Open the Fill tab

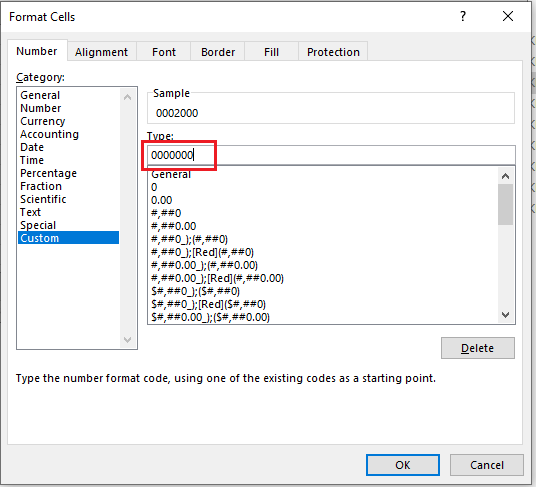pyautogui.click(x=271, y=52)
